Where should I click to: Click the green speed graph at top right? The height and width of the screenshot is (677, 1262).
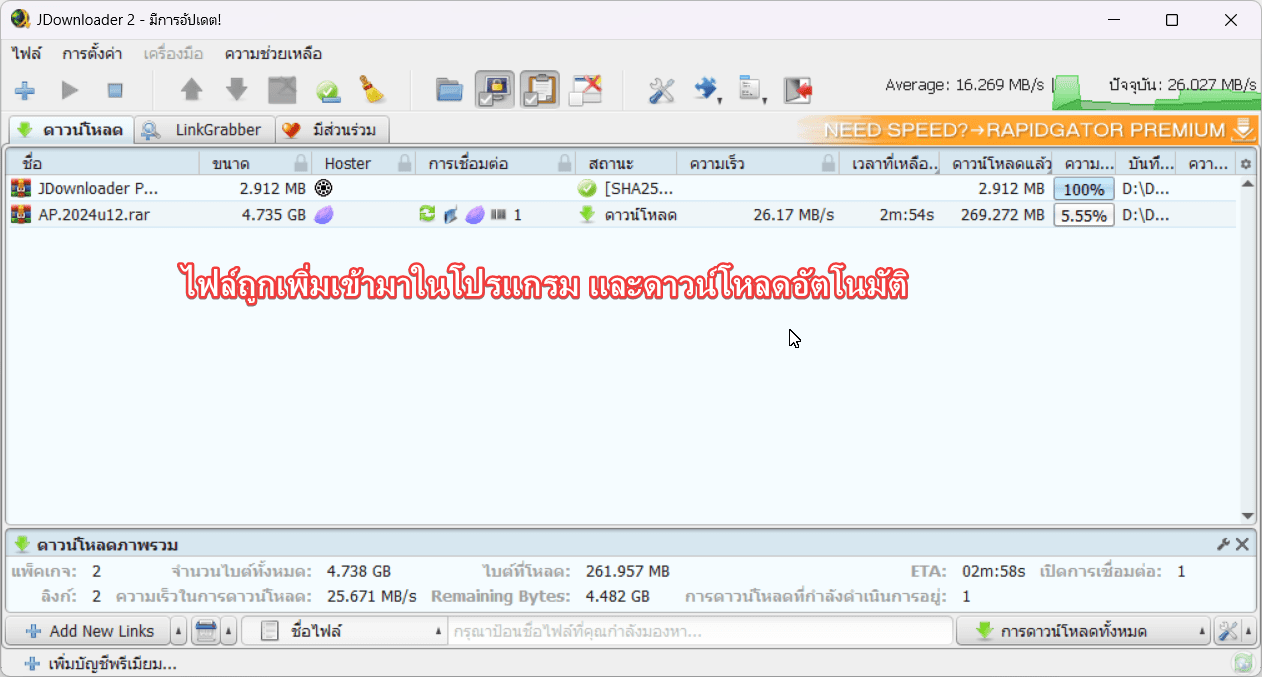pyautogui.click(x=1155, y=92)
